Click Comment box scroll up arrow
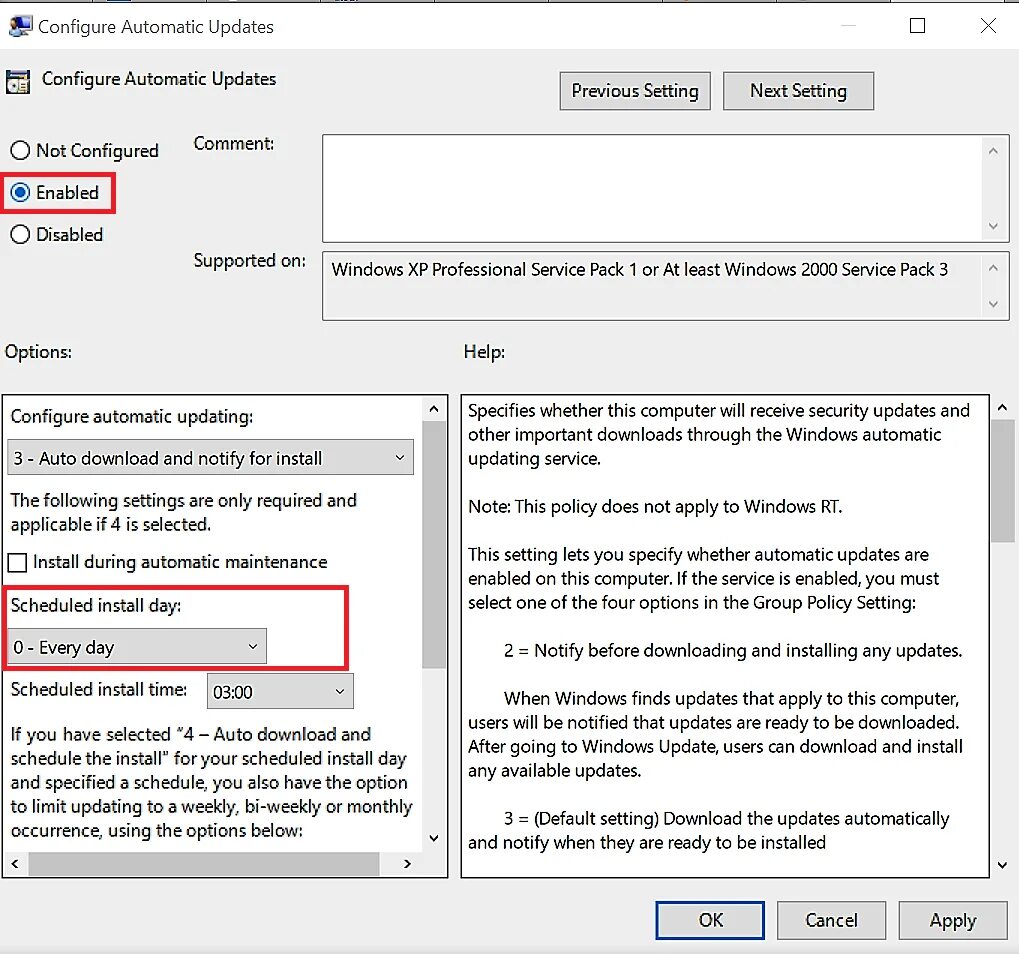1019x954 pixels. click(993, 151)
